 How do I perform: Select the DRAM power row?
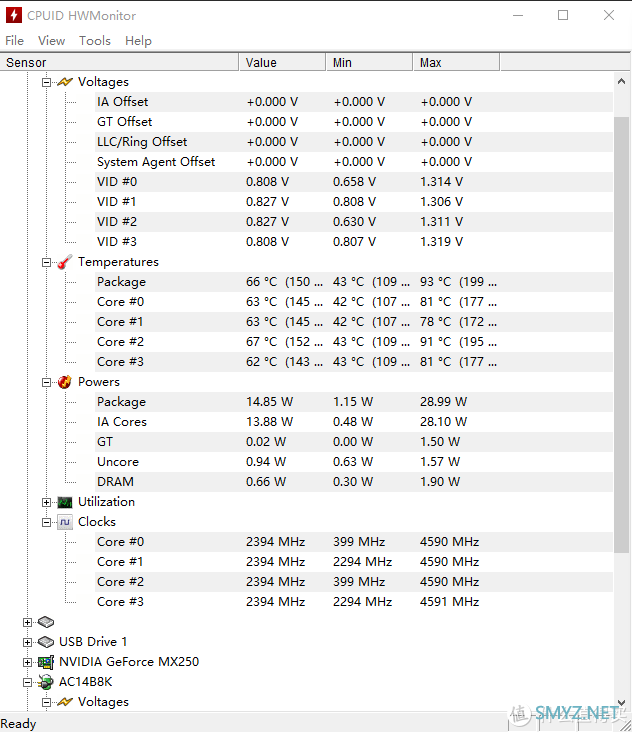coord(354,482)
